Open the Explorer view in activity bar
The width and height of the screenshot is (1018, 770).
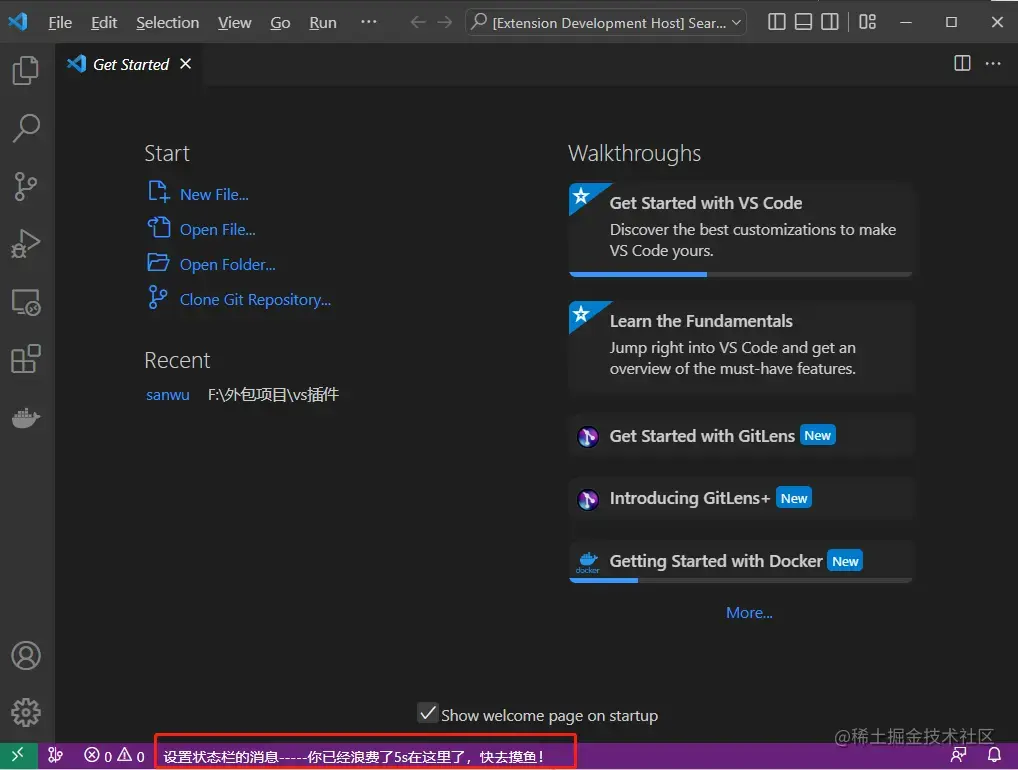26,70
